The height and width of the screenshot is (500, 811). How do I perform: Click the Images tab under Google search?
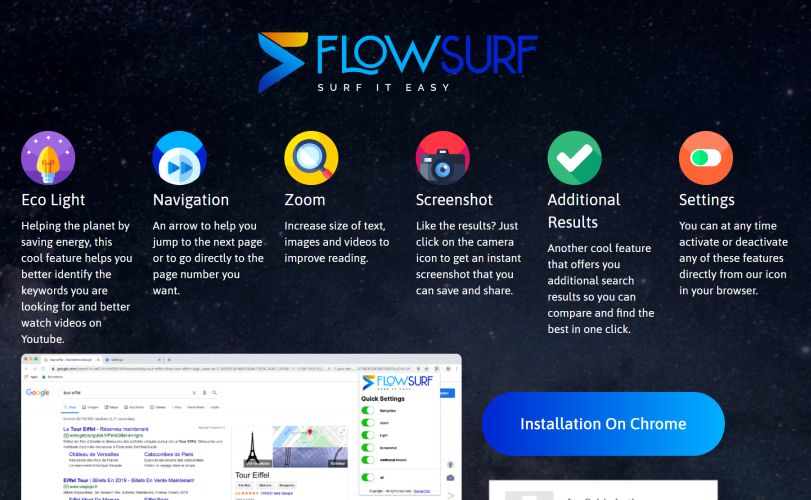point(90,407)
